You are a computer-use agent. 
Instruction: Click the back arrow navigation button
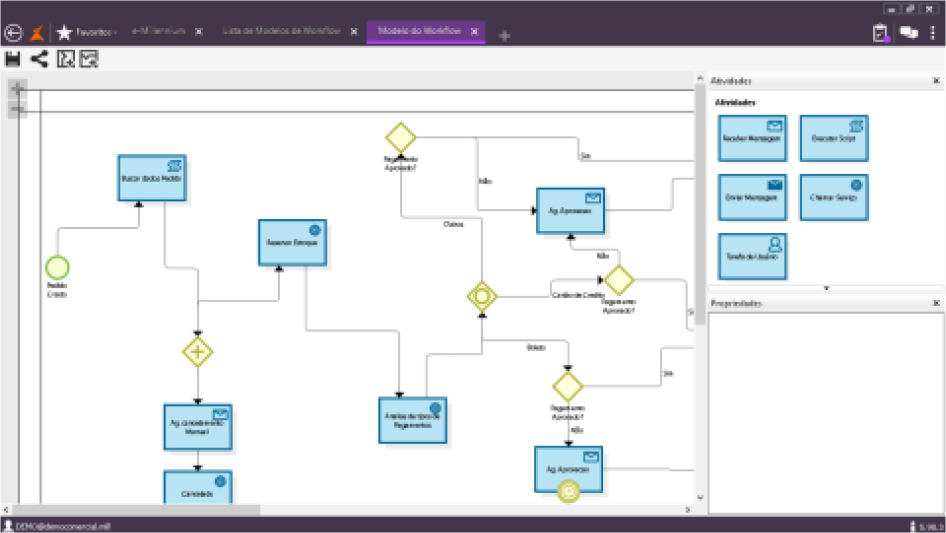(x=14, y=32)
